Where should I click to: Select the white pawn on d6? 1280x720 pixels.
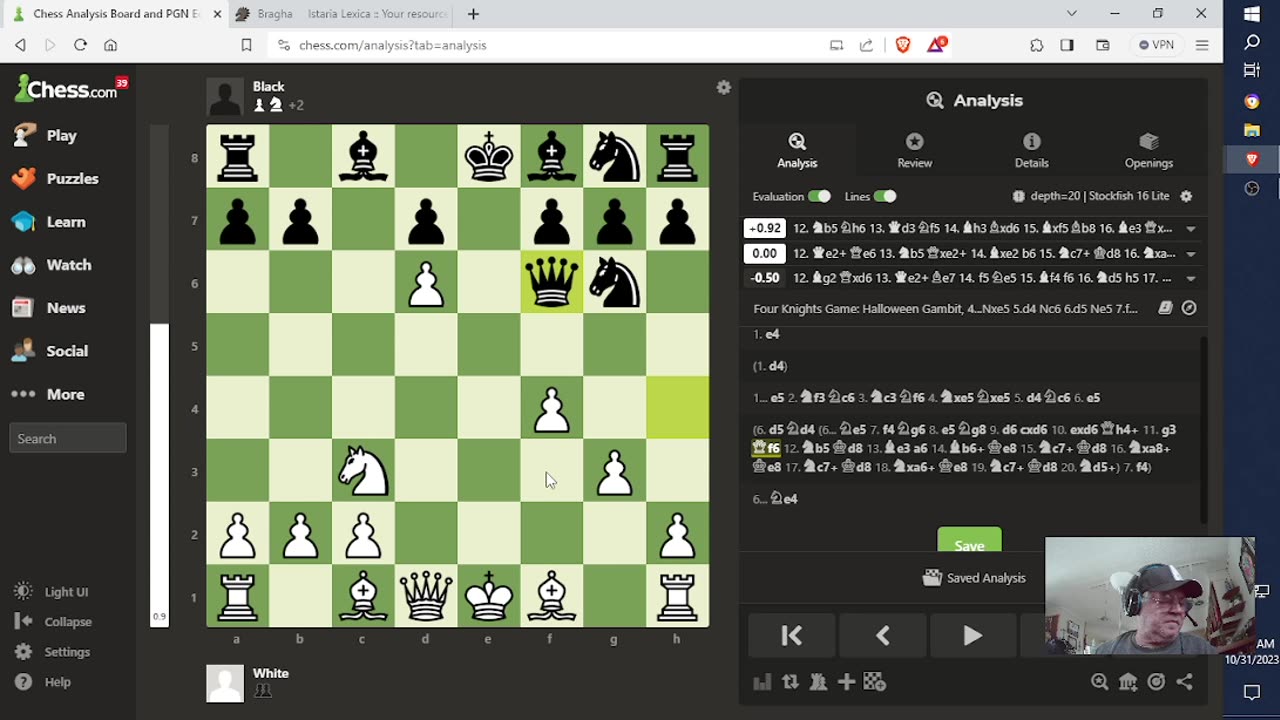coord(426,283)
